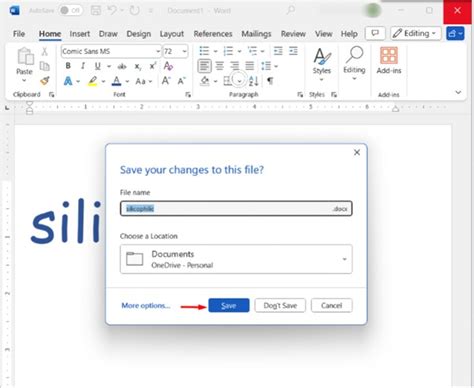Click the Don't Save button
The image size is (474, 388).
(x=280, y=305)
